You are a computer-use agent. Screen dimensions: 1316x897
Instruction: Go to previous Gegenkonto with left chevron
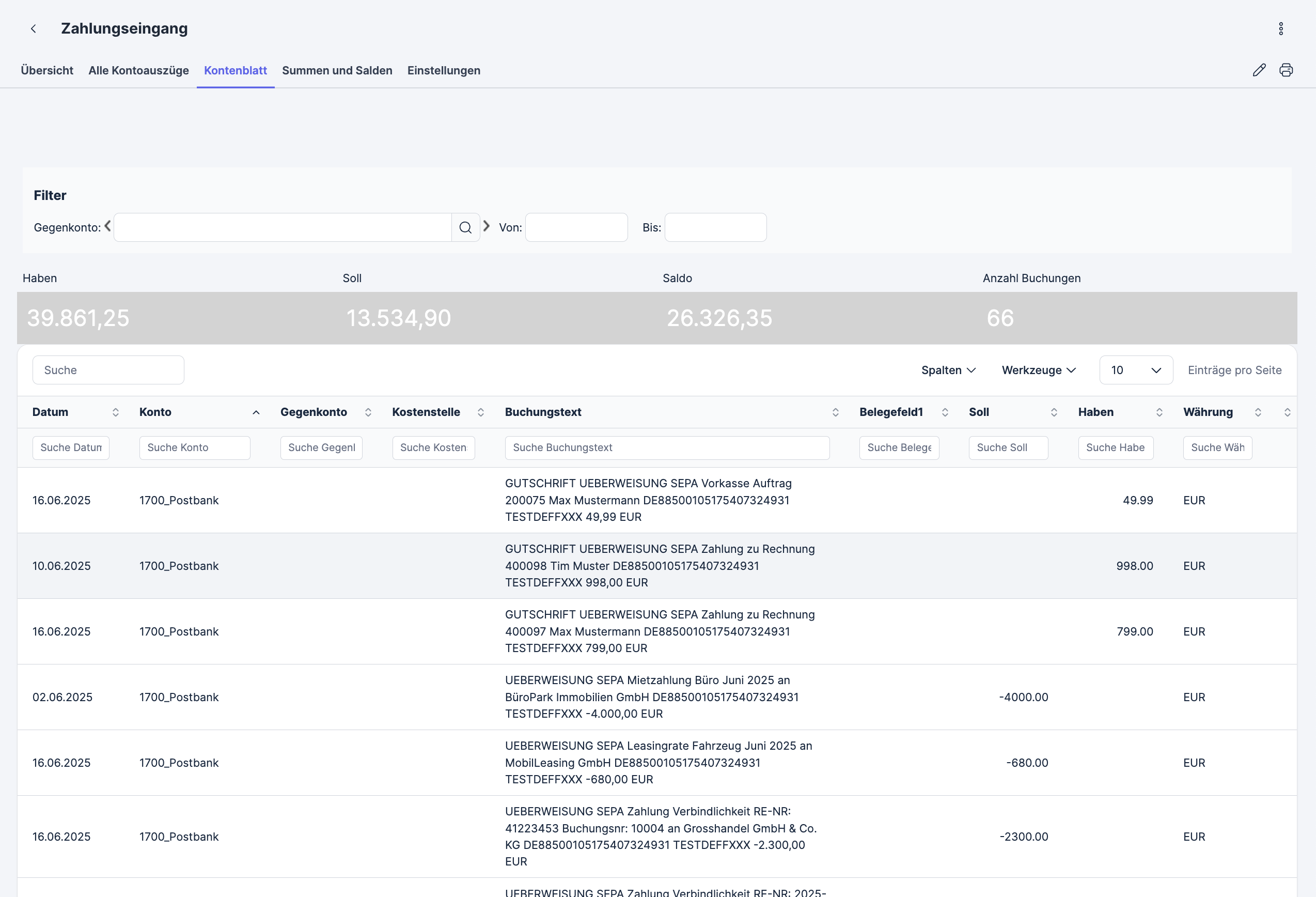107,226
